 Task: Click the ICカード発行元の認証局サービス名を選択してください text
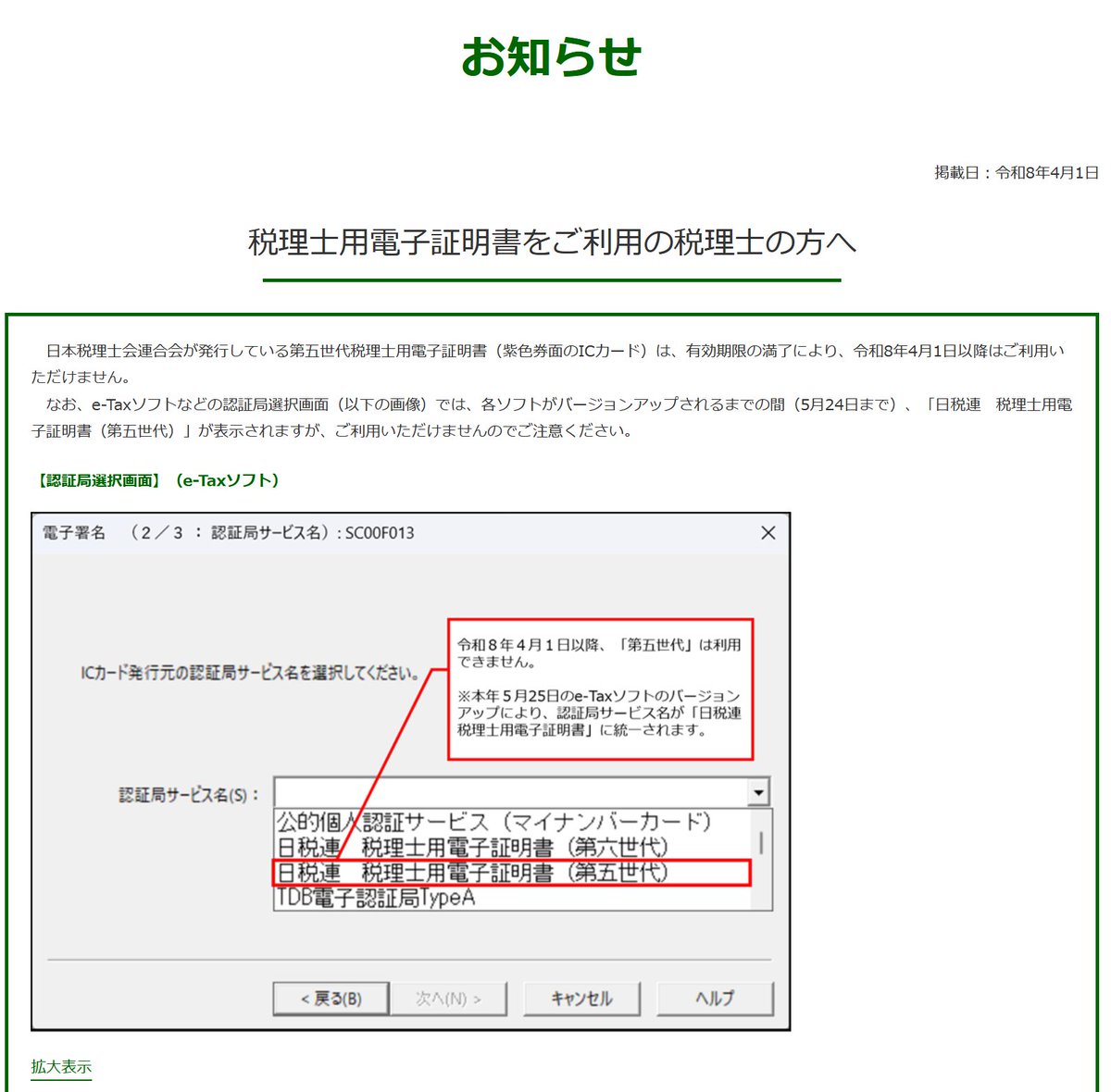click(x=250, y=673)
